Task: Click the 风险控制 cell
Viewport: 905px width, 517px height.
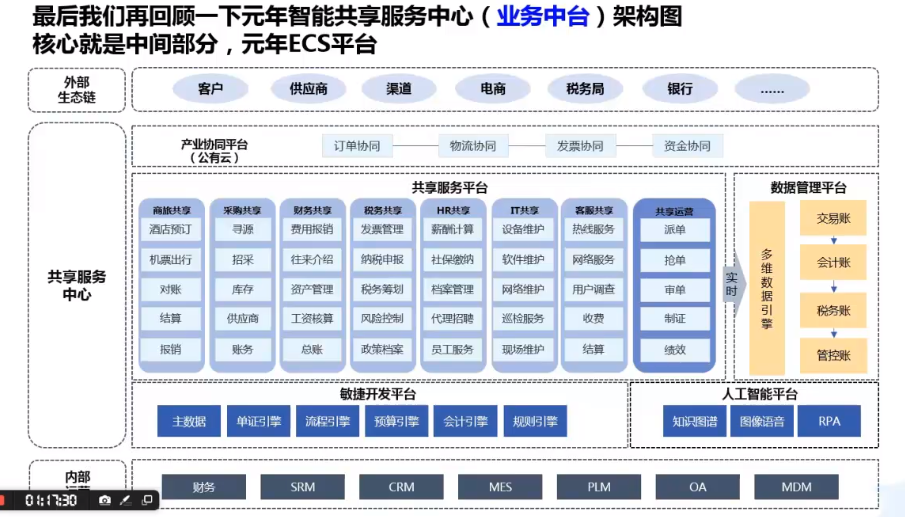Action: pyautogui.click(x=382, y=318)
